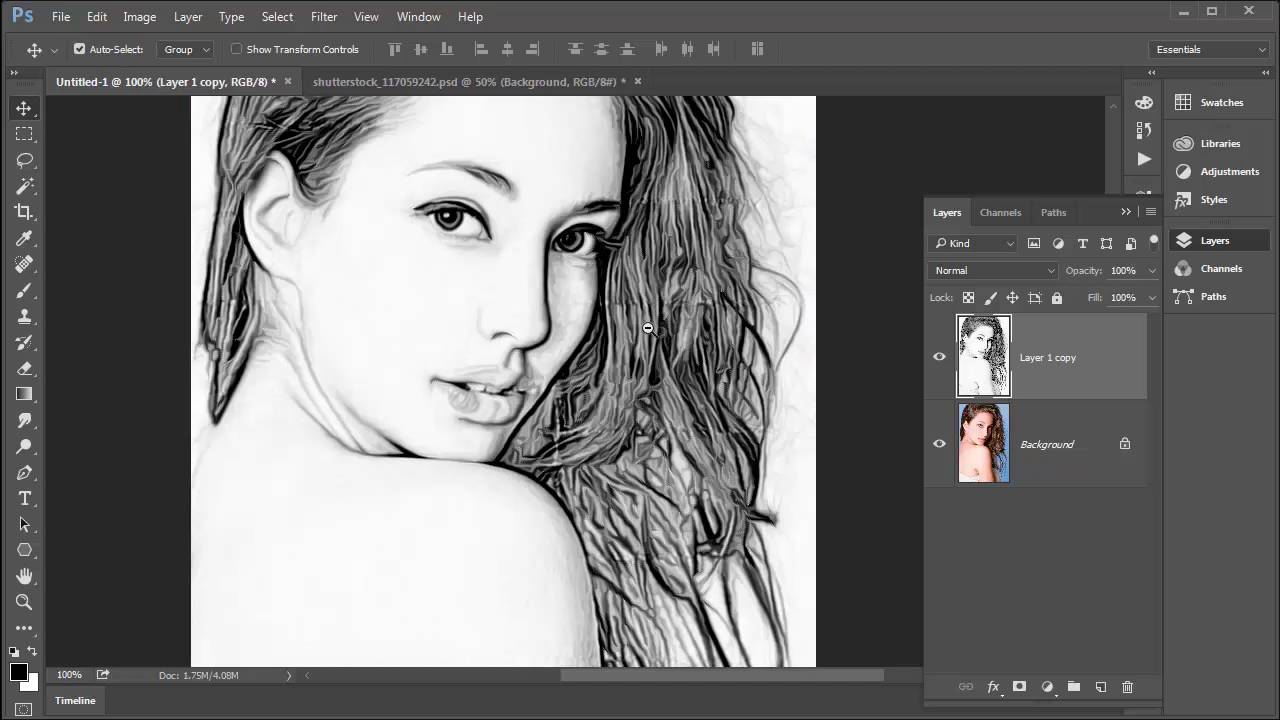This screenshot has height=720, width=1280.
Task: Open the Normal blend mode dropdown
Action: pyautogui.click(x=993, y=270)
